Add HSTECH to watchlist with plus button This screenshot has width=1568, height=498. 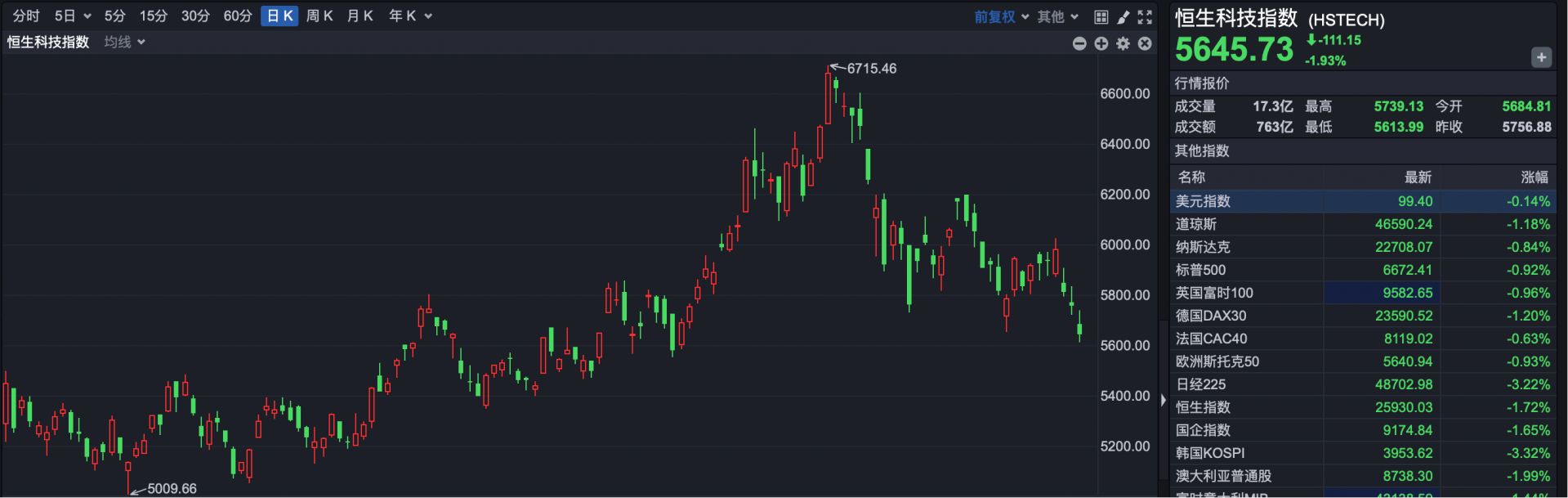point(1541,57)
